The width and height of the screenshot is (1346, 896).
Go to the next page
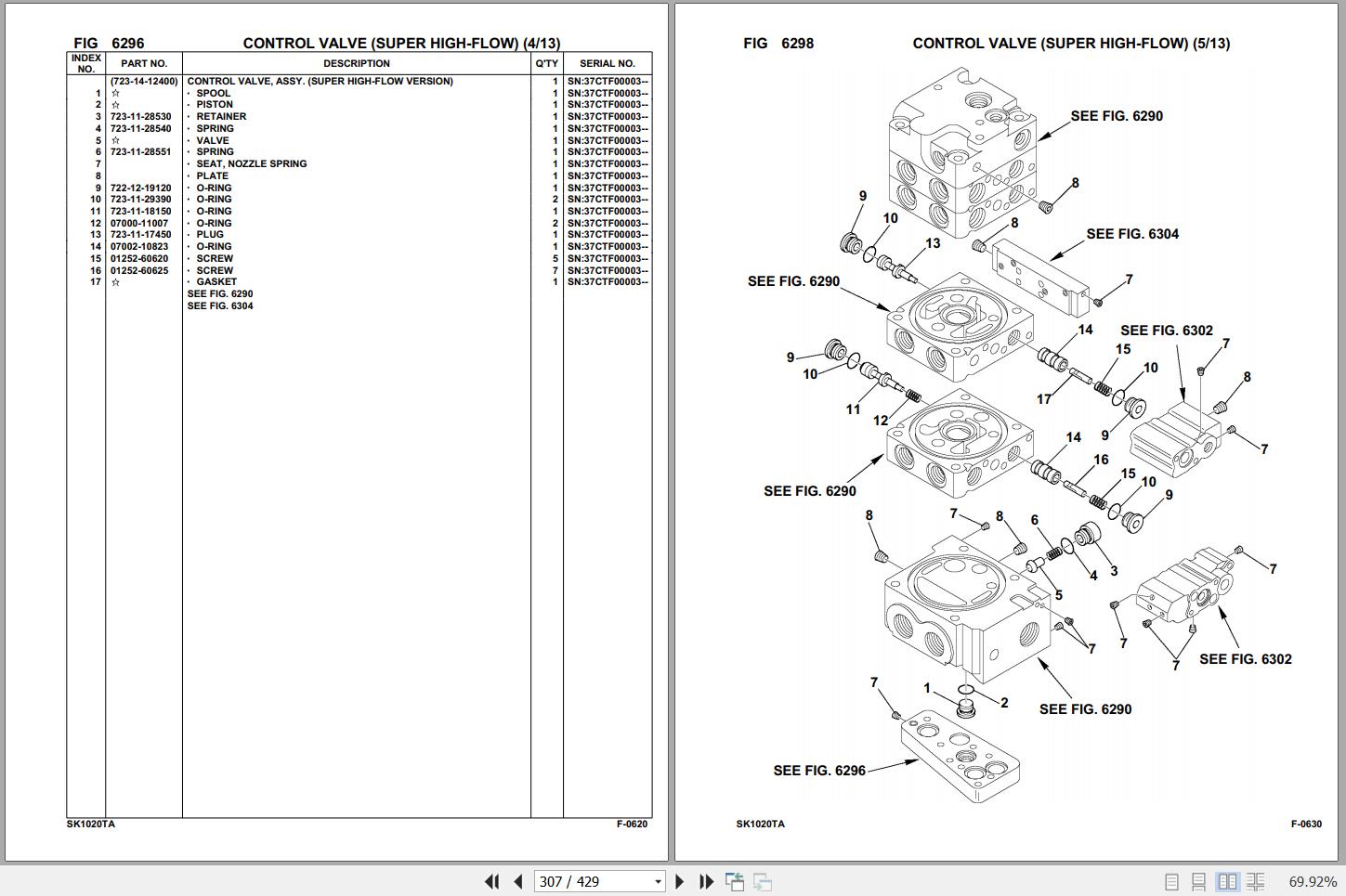point(679,881)
